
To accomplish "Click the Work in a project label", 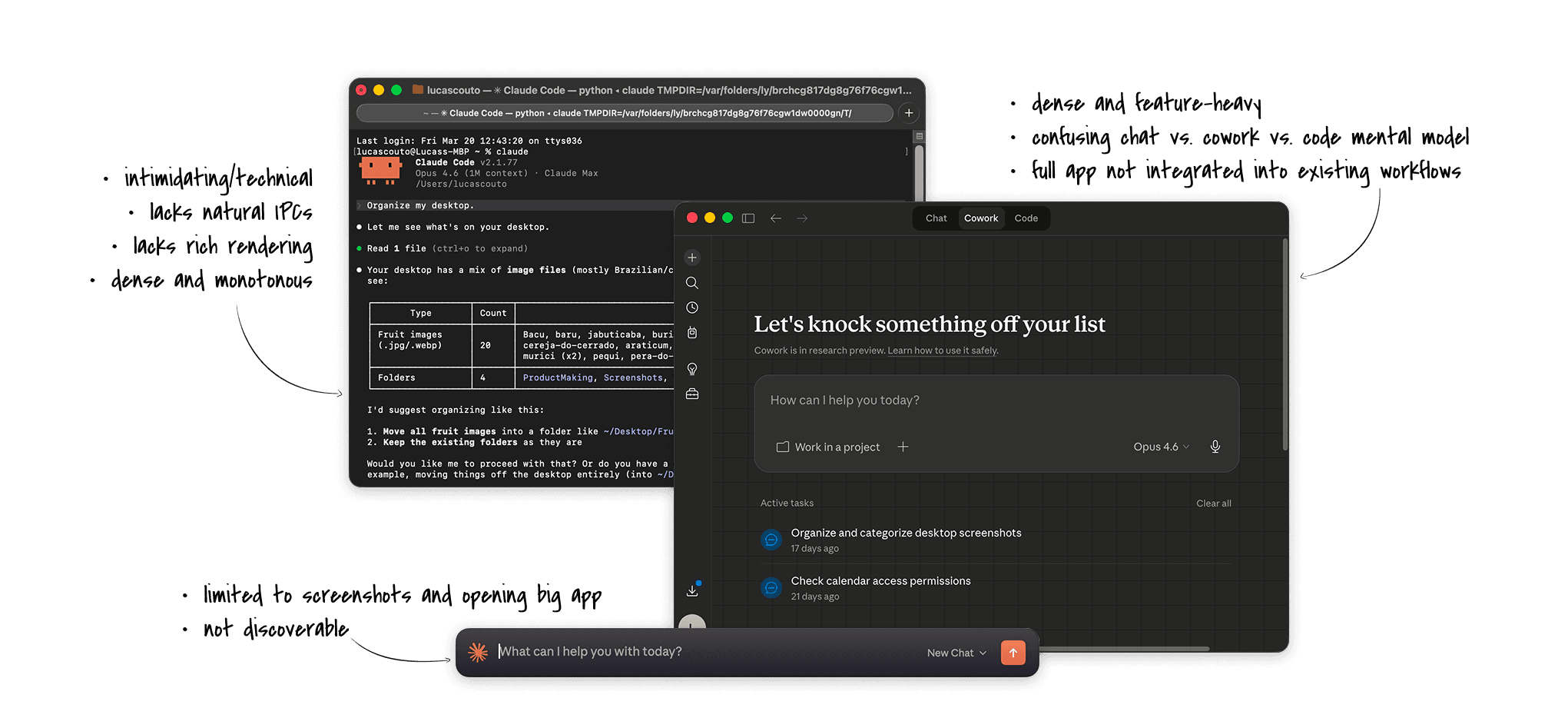I will tap(837, 447).
